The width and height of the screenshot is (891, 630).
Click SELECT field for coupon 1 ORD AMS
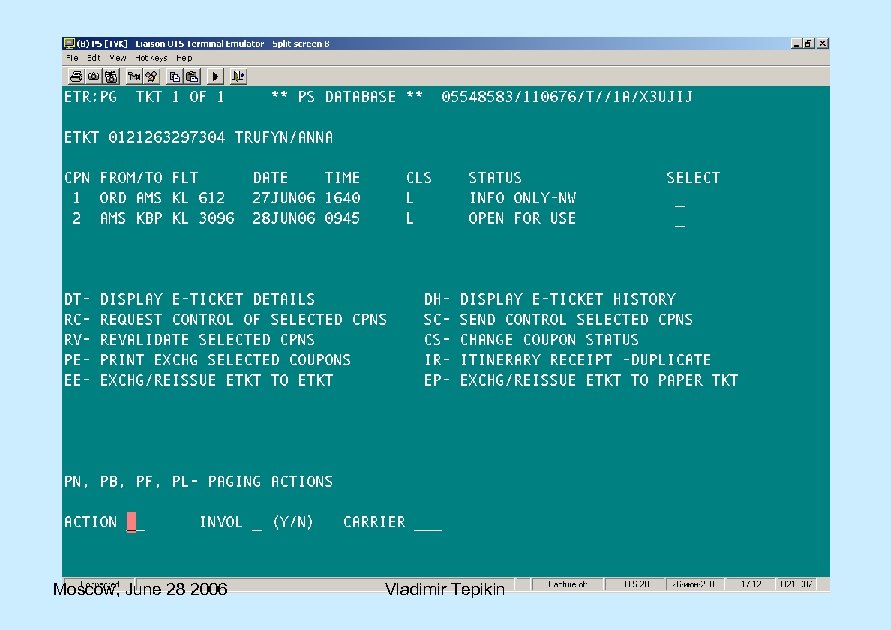pos(680,199)
